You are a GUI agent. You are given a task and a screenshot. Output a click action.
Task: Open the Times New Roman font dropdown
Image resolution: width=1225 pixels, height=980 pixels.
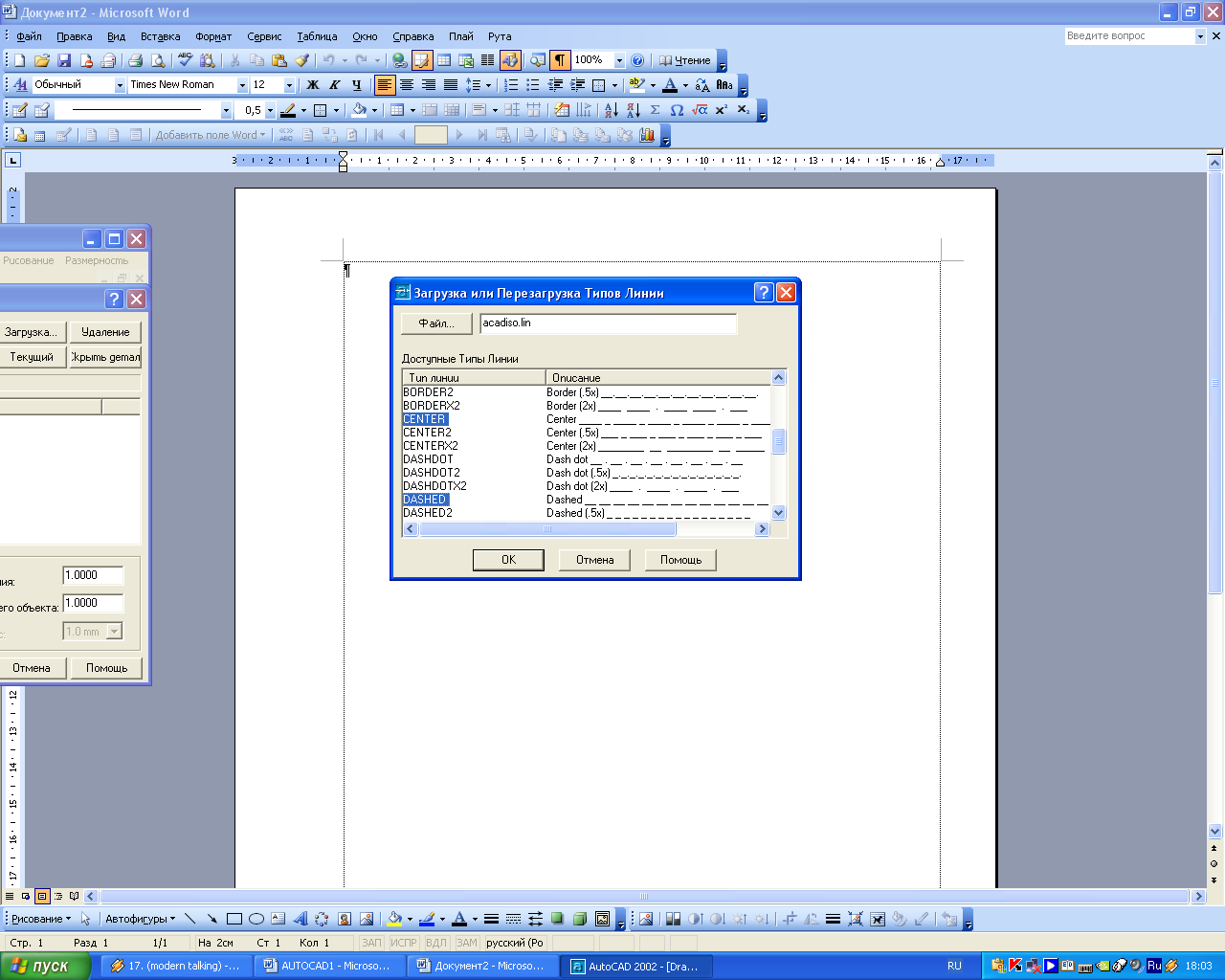click(242, 85)
